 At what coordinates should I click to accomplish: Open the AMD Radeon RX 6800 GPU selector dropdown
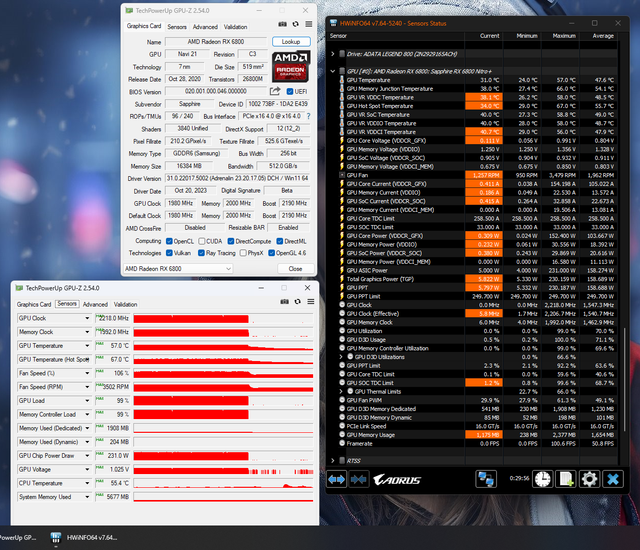click(x=178, y=268)
